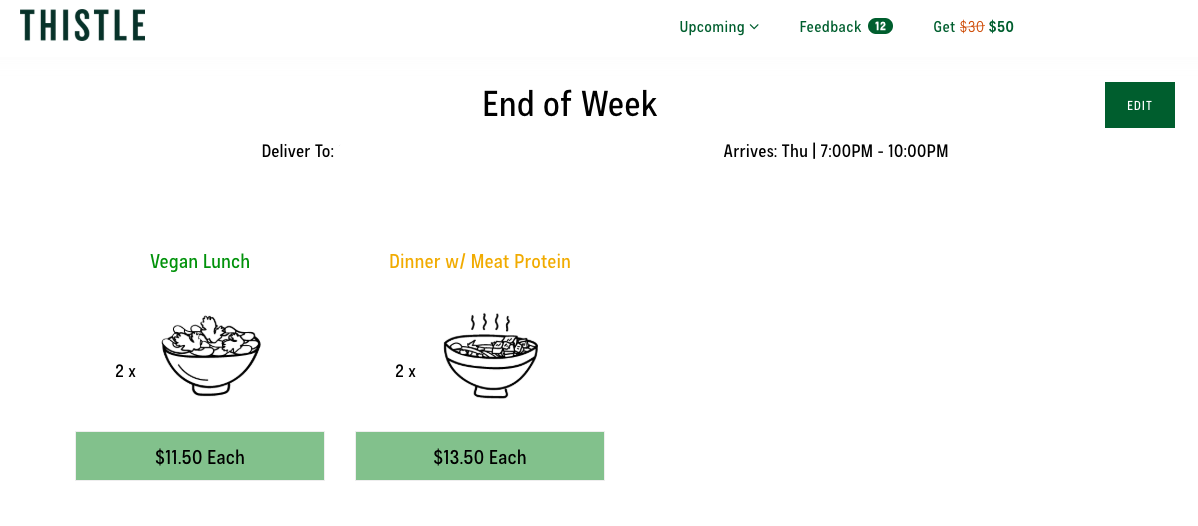Click the chevron arrow beside Upcoming
Viewport: 1198px width, 526px height.
754,27
